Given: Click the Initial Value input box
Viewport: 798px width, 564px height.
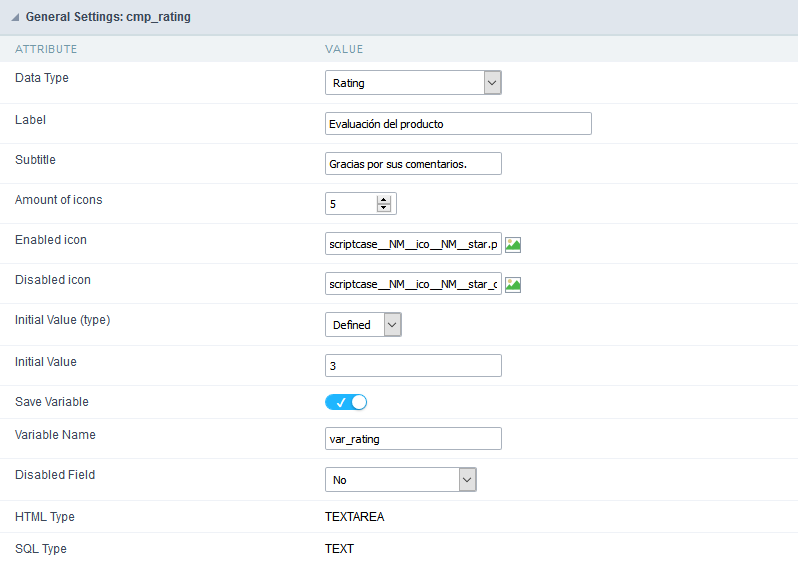Looking at the screenshot, I should (413, 366).
